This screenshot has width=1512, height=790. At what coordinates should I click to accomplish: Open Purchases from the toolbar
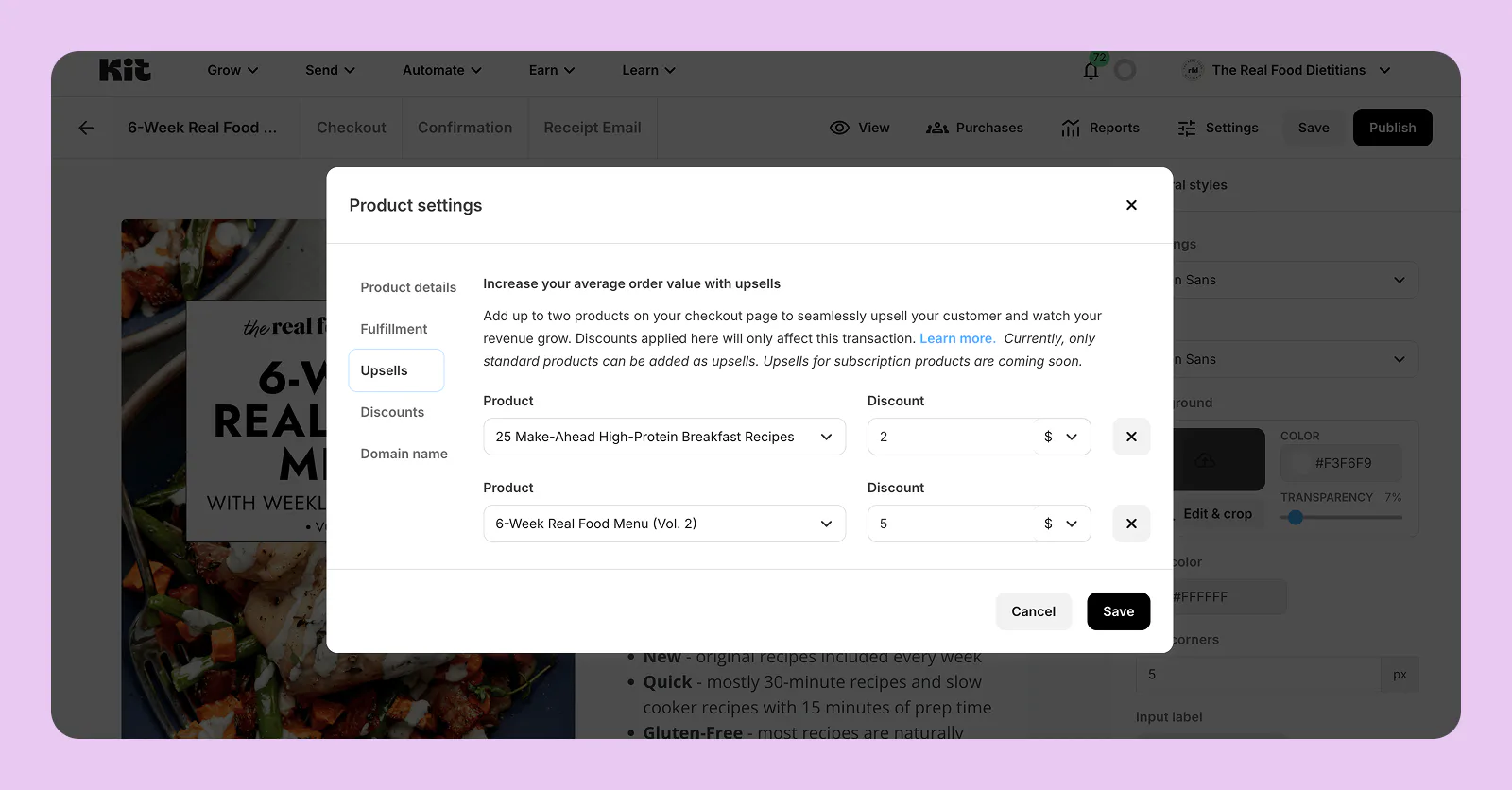pos(974,128)
